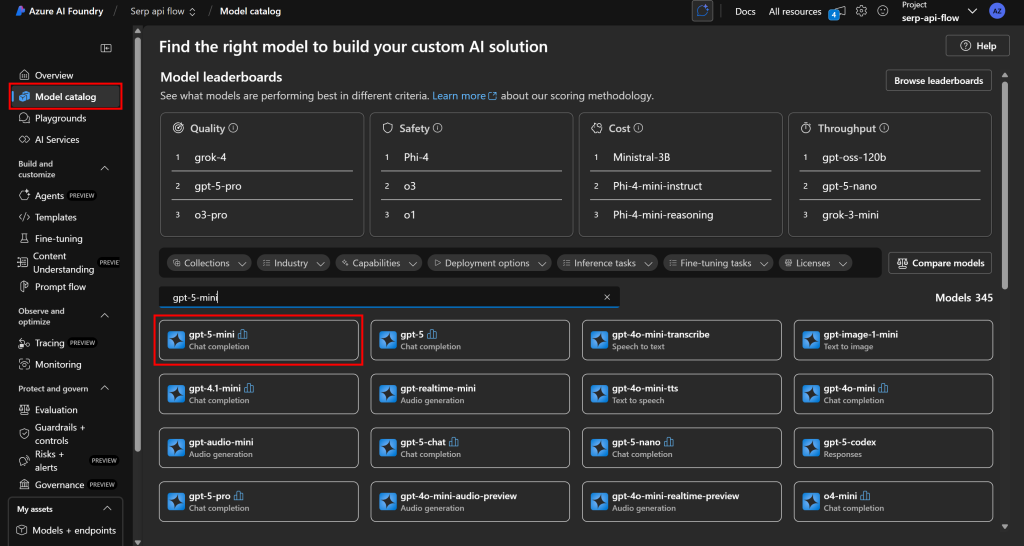Click the Quality info icon
The width and height of the screenshot is (1024, 546).
pos(233,128)
